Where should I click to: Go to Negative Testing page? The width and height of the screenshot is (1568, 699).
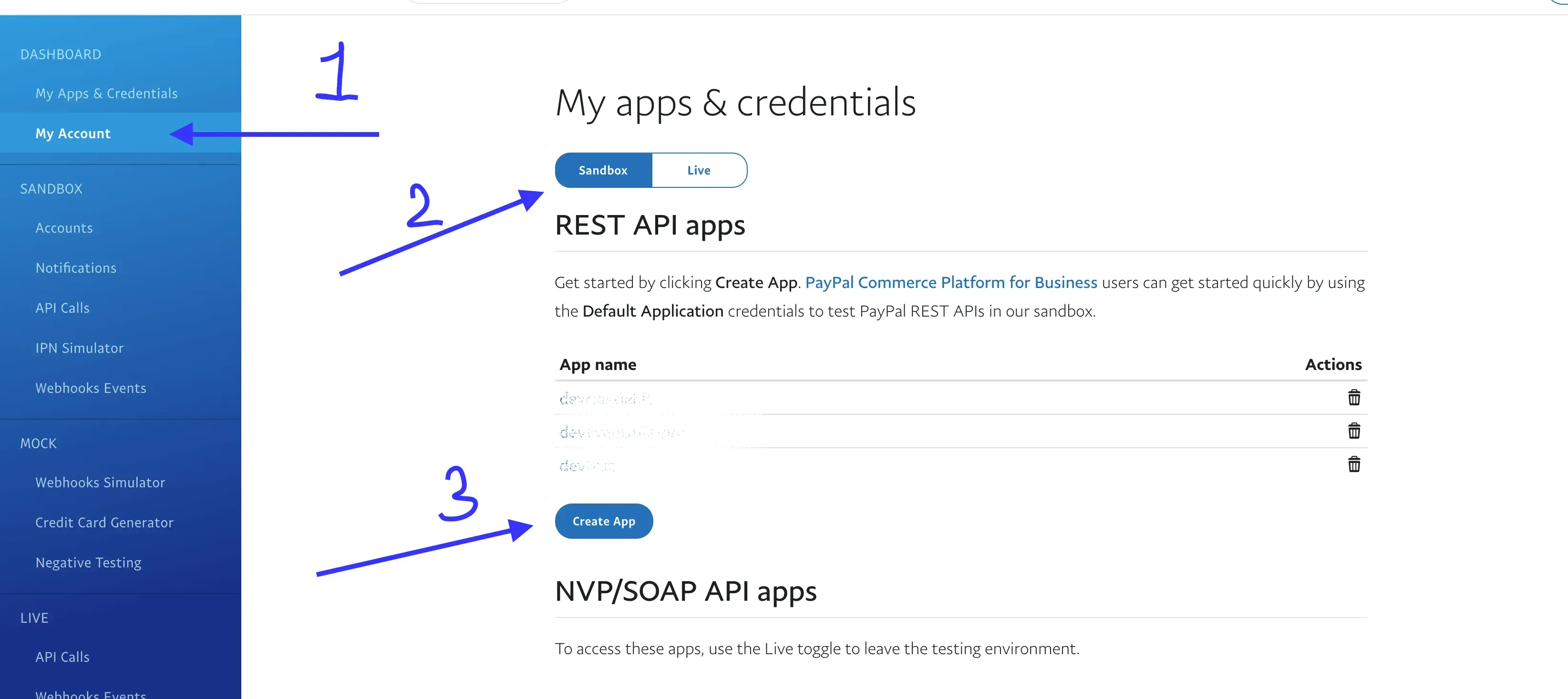click(88, 563)
